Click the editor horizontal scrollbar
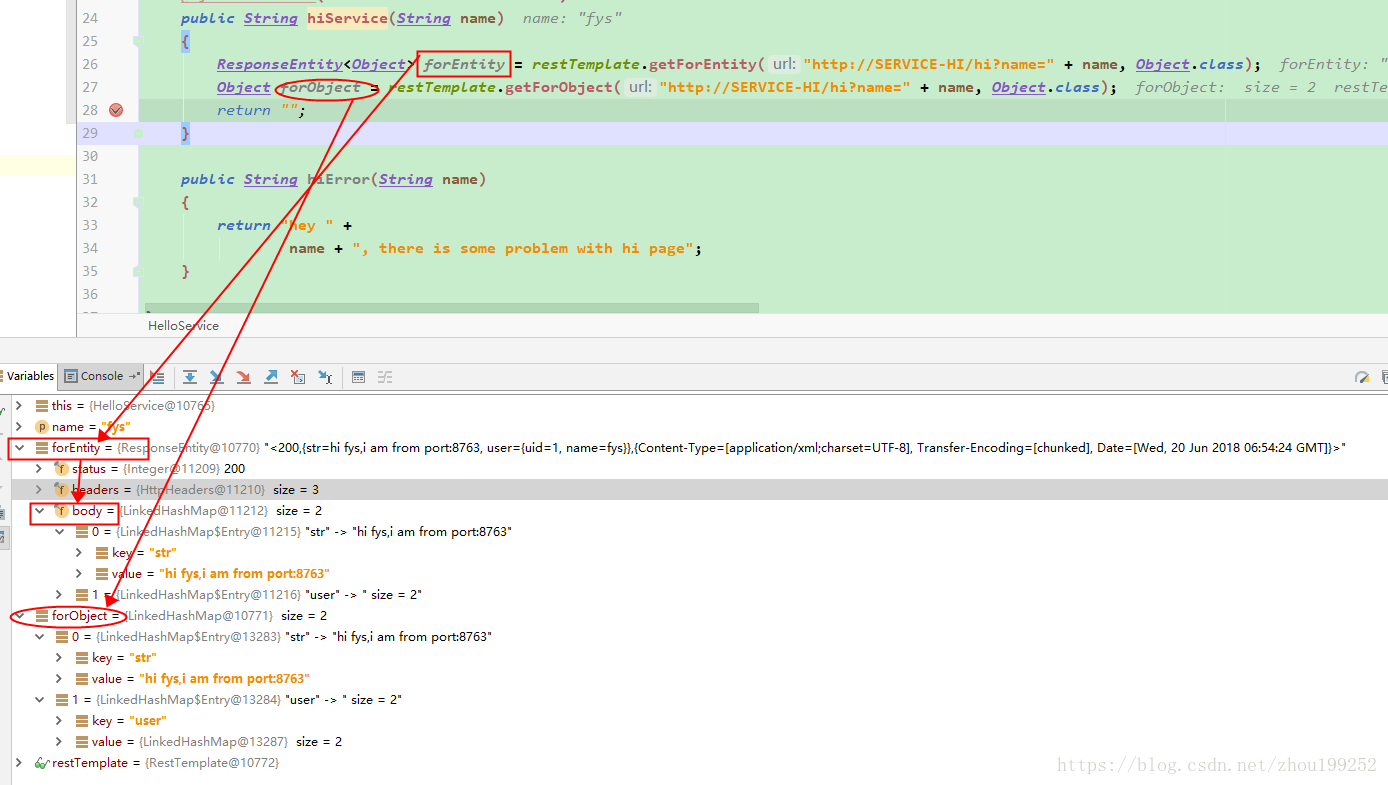This screenshot has width=1388, height=785. coord(452,307)
